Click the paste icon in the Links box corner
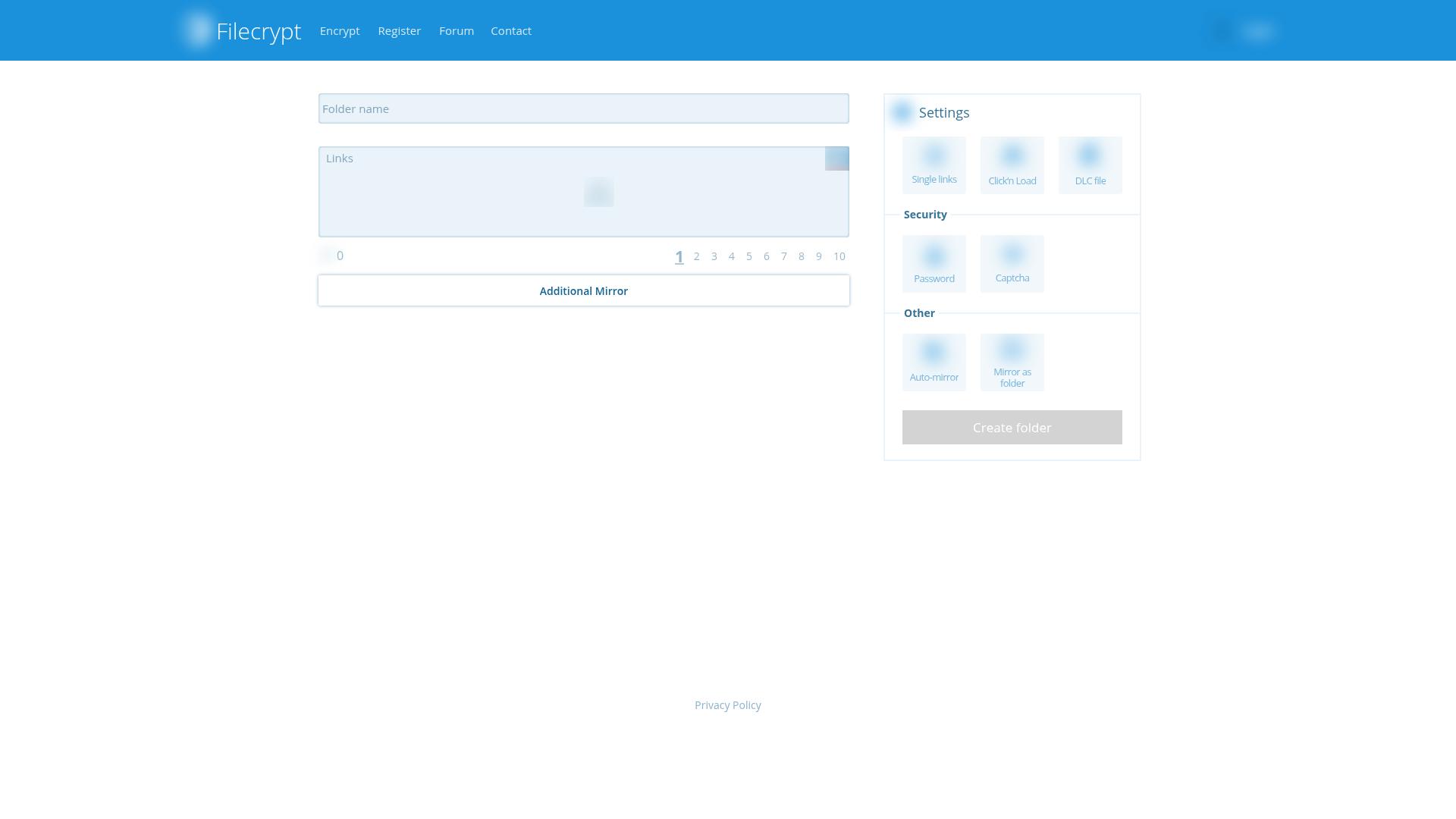This screenshot has width=1456, height=819. 837,159
